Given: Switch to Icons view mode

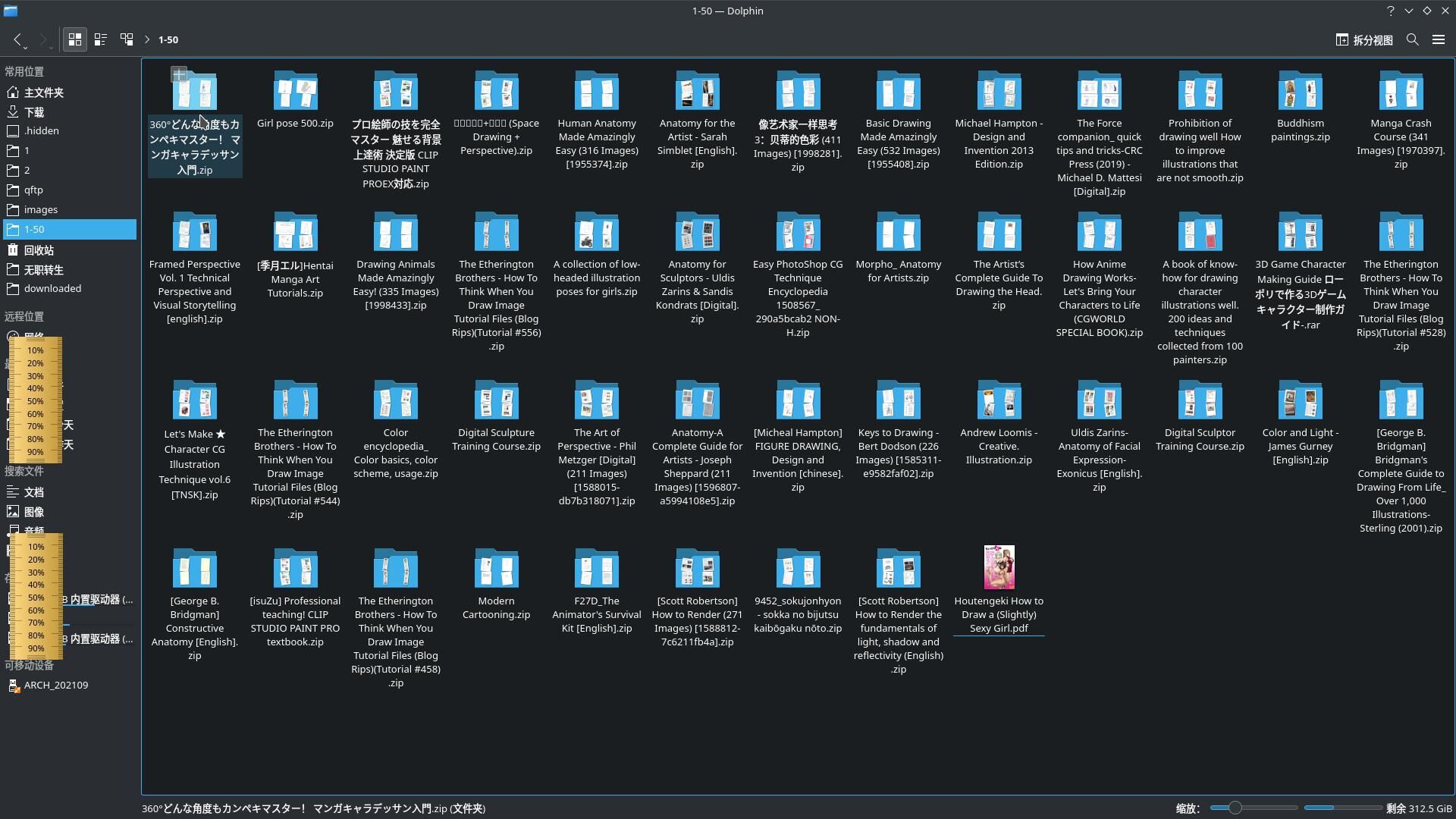Looking at the screenshot, I should point(74,39).
